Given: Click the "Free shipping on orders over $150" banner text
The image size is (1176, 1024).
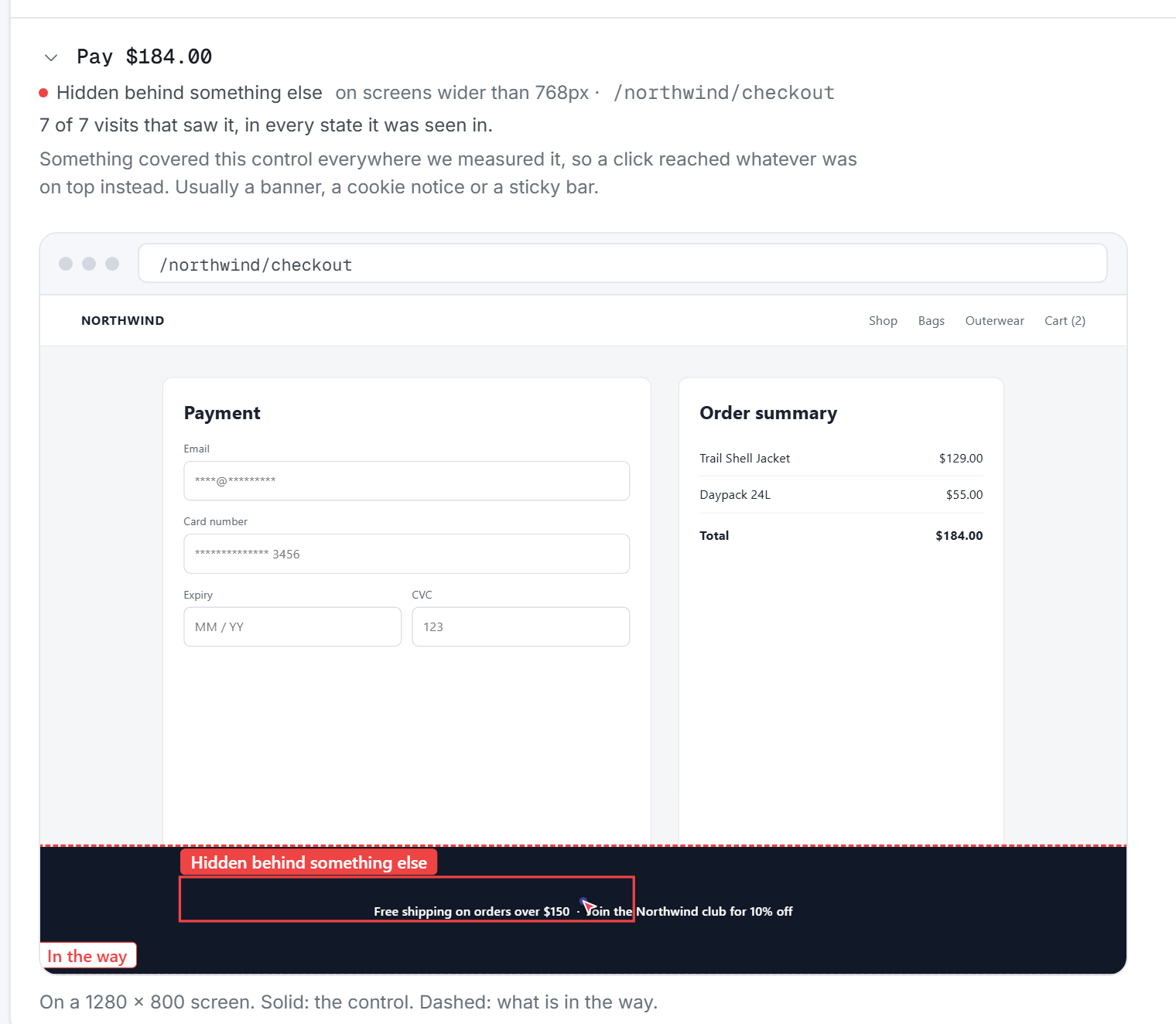Looking at the screenshot, I should tap(472, 911).
